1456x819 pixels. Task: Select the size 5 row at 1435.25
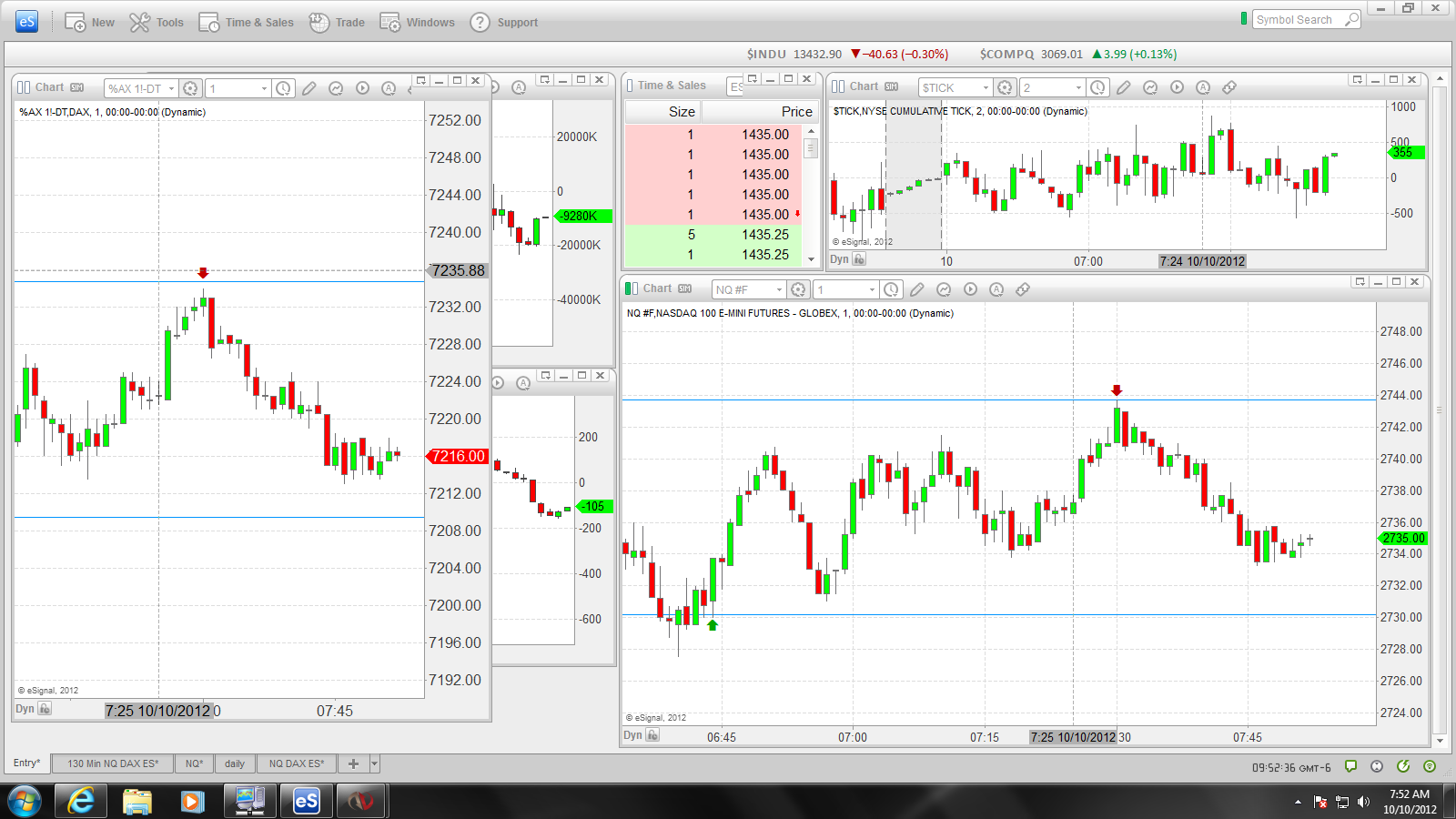coord(713,235)
